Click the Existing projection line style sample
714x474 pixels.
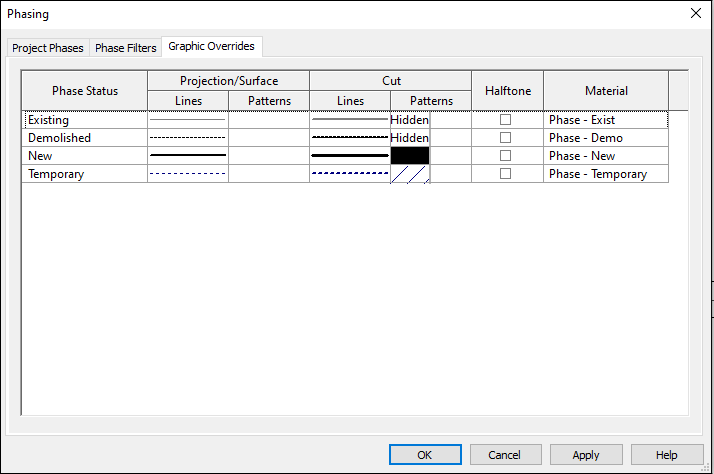188,120
